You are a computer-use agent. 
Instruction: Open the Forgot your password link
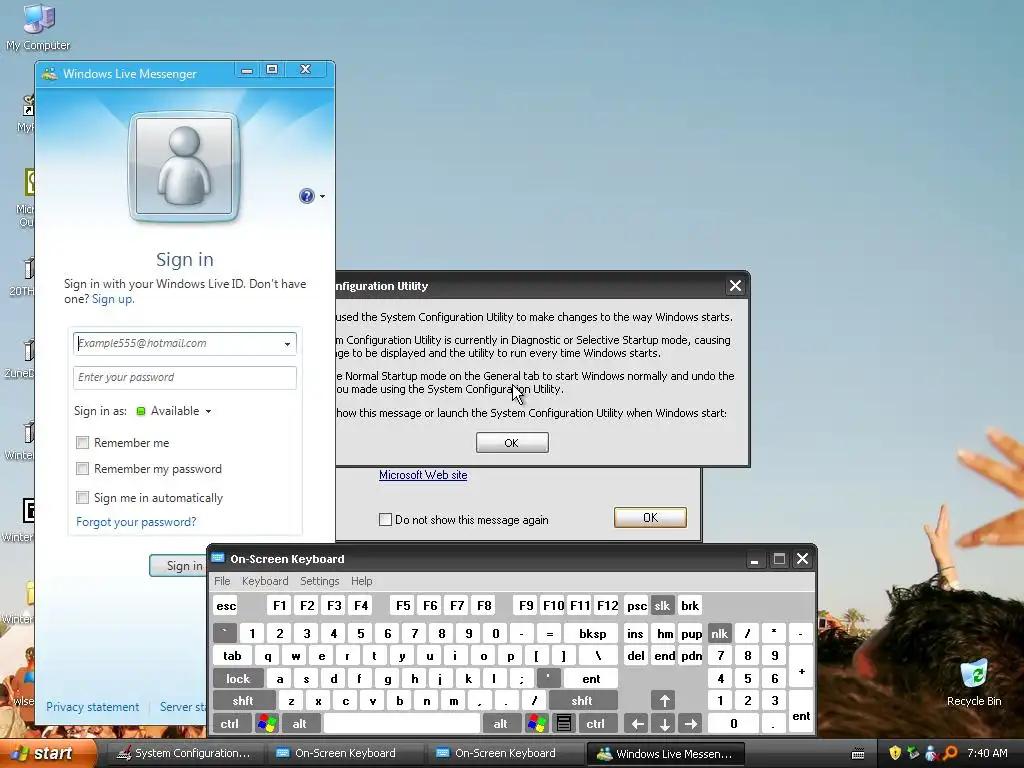click(136, 522)
